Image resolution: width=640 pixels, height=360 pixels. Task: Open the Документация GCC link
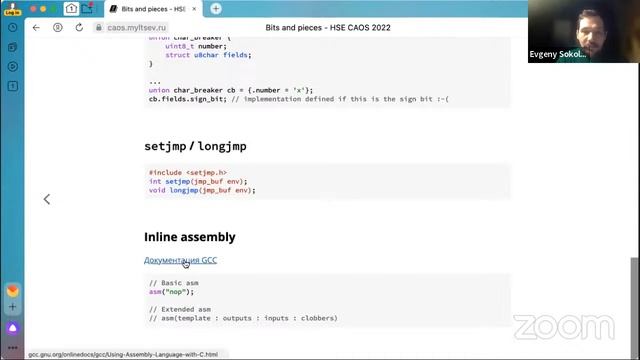coord(180,260)
